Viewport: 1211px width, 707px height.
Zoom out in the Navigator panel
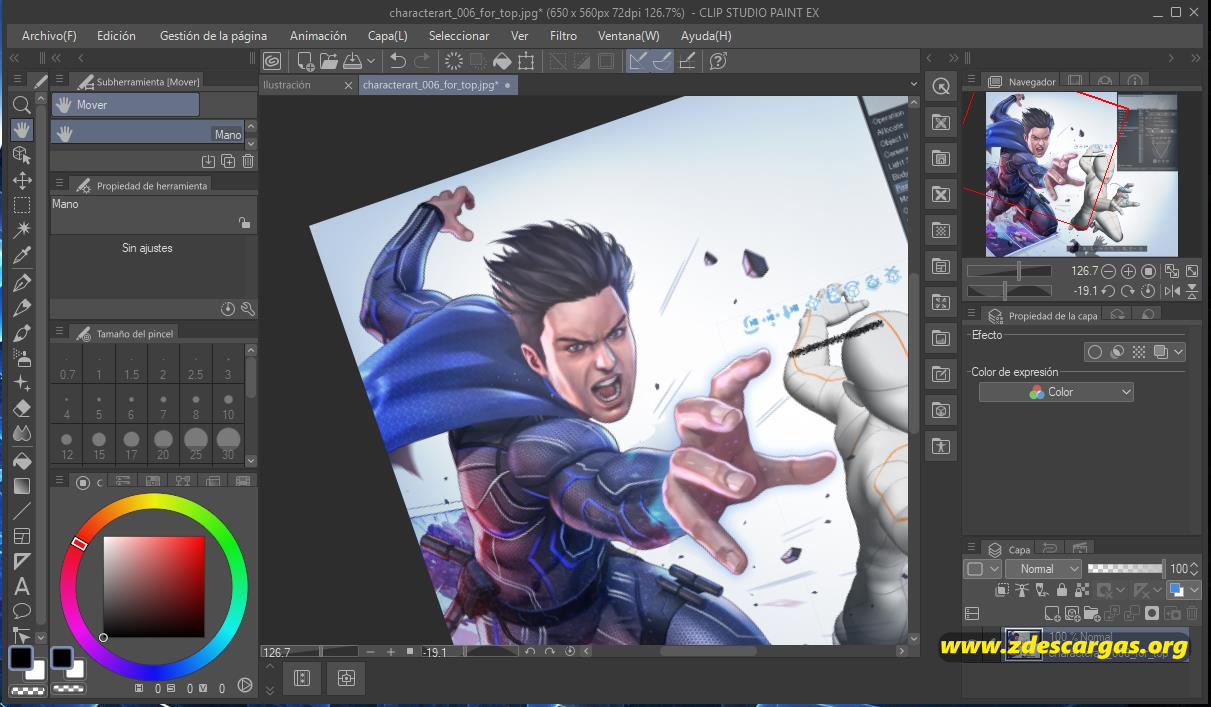coord(1110,271)
